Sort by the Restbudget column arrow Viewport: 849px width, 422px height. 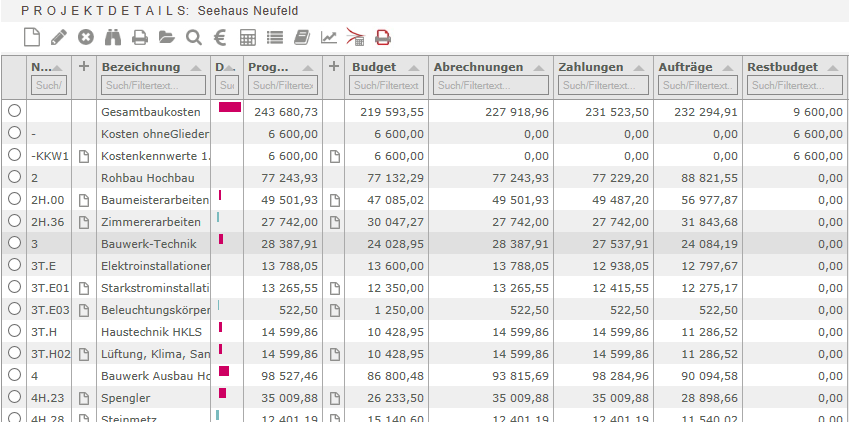tap(829, 67)
